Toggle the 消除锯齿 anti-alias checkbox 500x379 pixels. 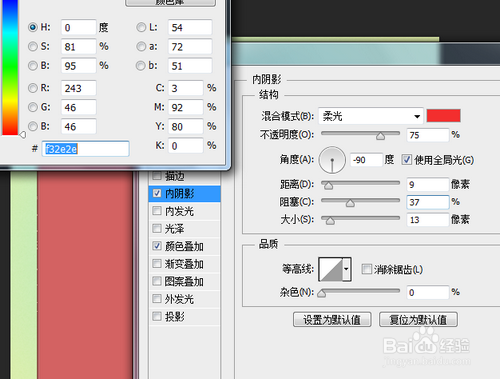click(x=367, y=269)
